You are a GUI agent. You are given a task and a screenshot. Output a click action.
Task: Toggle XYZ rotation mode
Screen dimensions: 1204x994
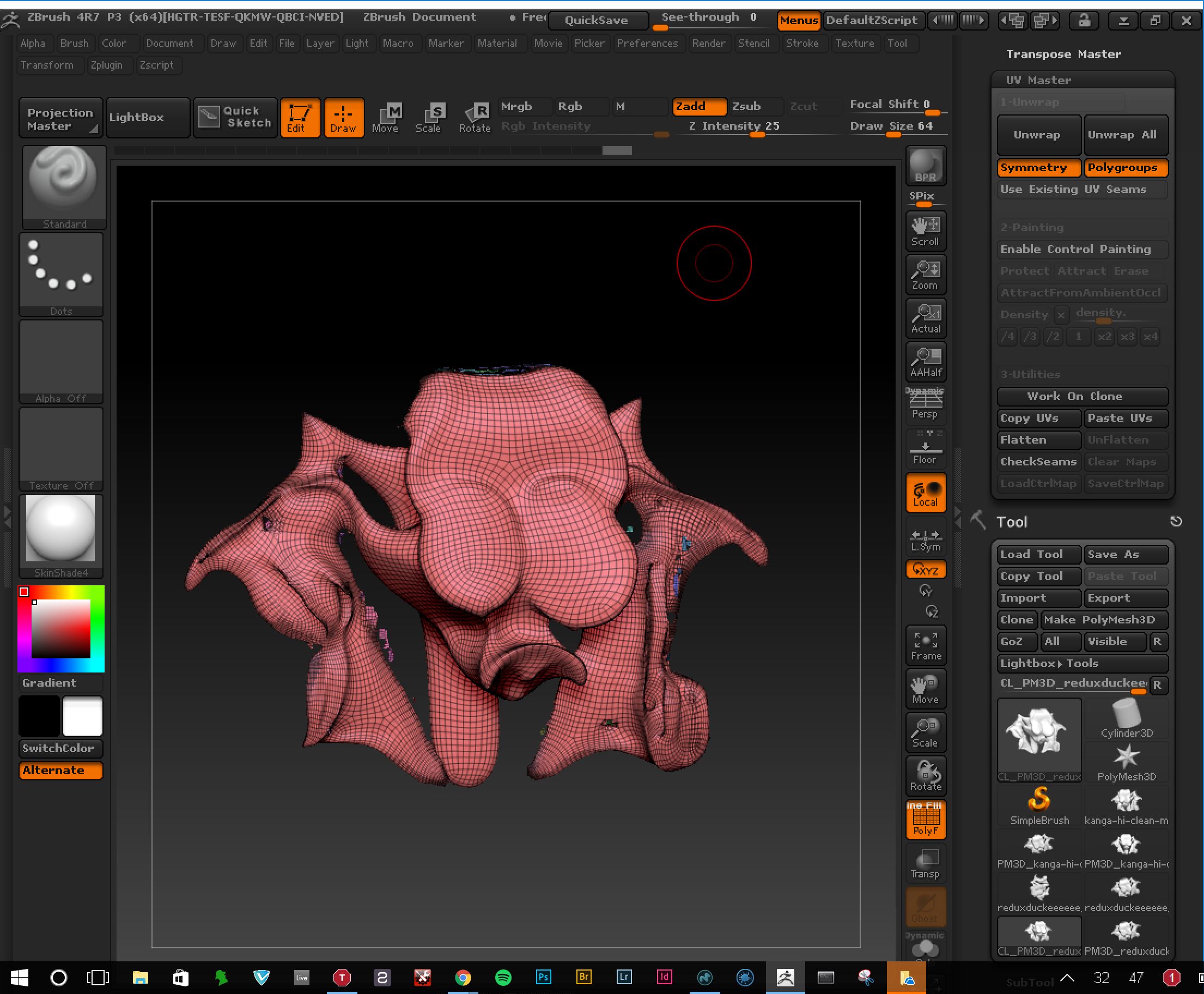pyautogui.click(x=925, y=569)
